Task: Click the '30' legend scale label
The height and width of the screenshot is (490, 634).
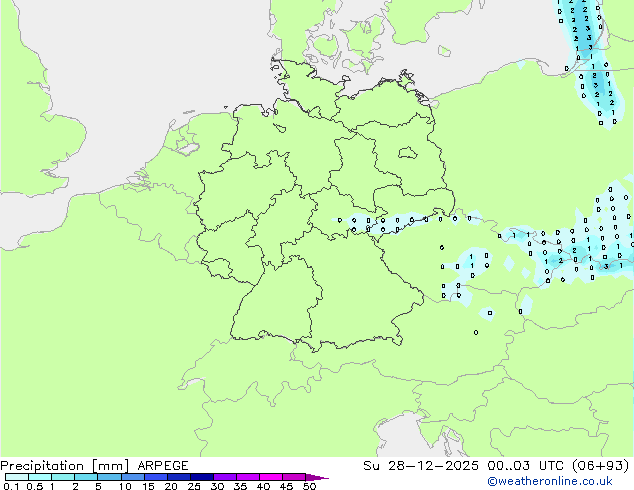Action: tap(217, 486)
